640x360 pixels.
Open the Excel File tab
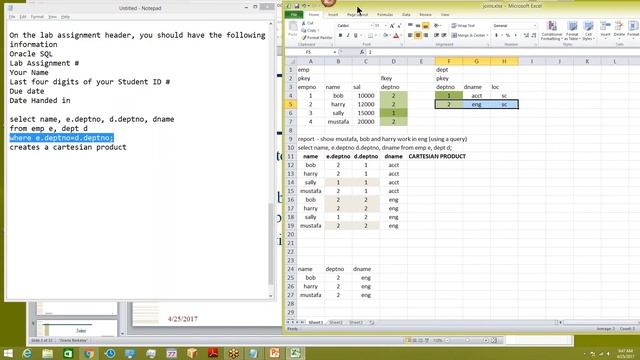click(294, 15)
